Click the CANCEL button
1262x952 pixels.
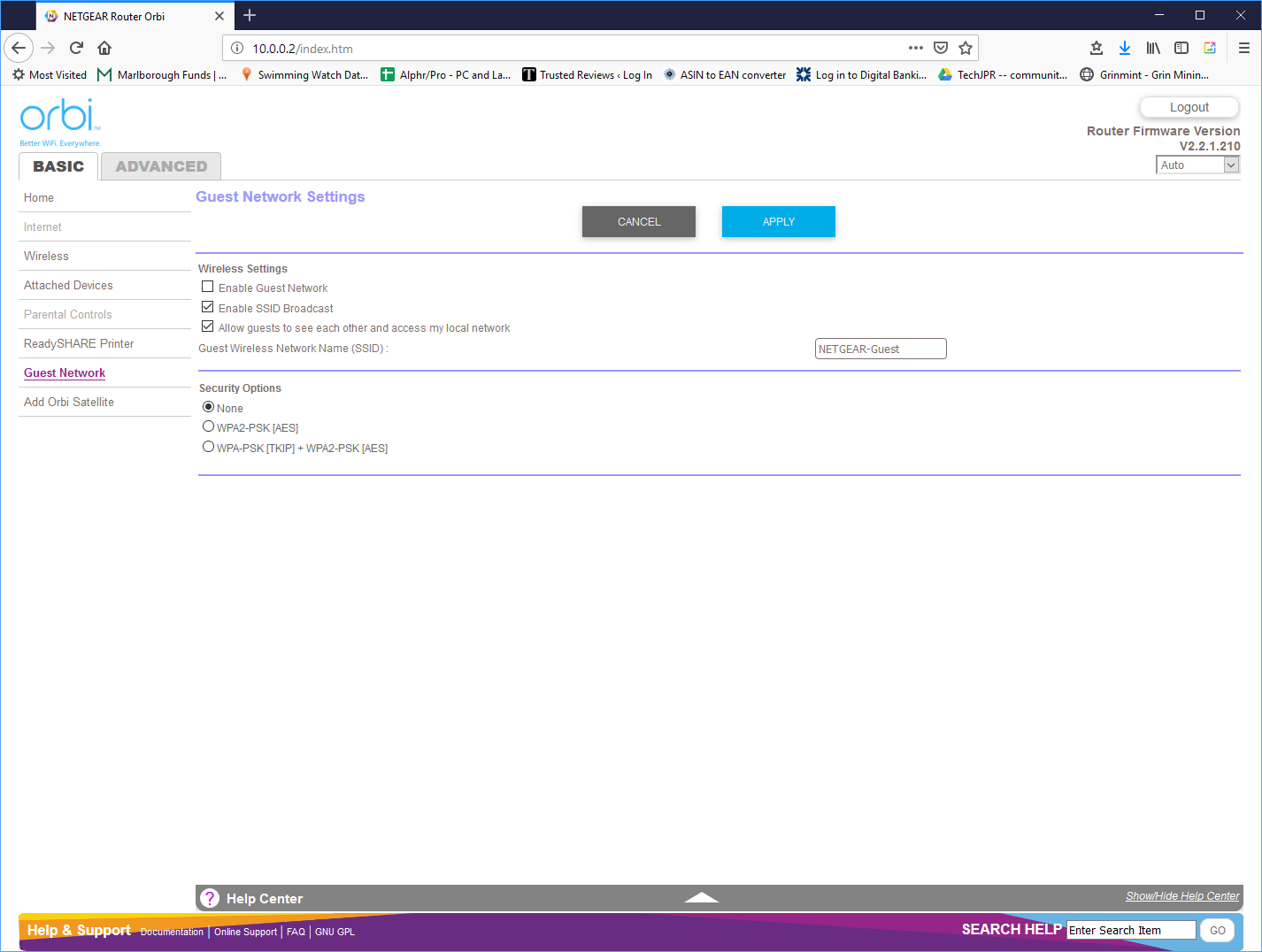coord(639,221)
